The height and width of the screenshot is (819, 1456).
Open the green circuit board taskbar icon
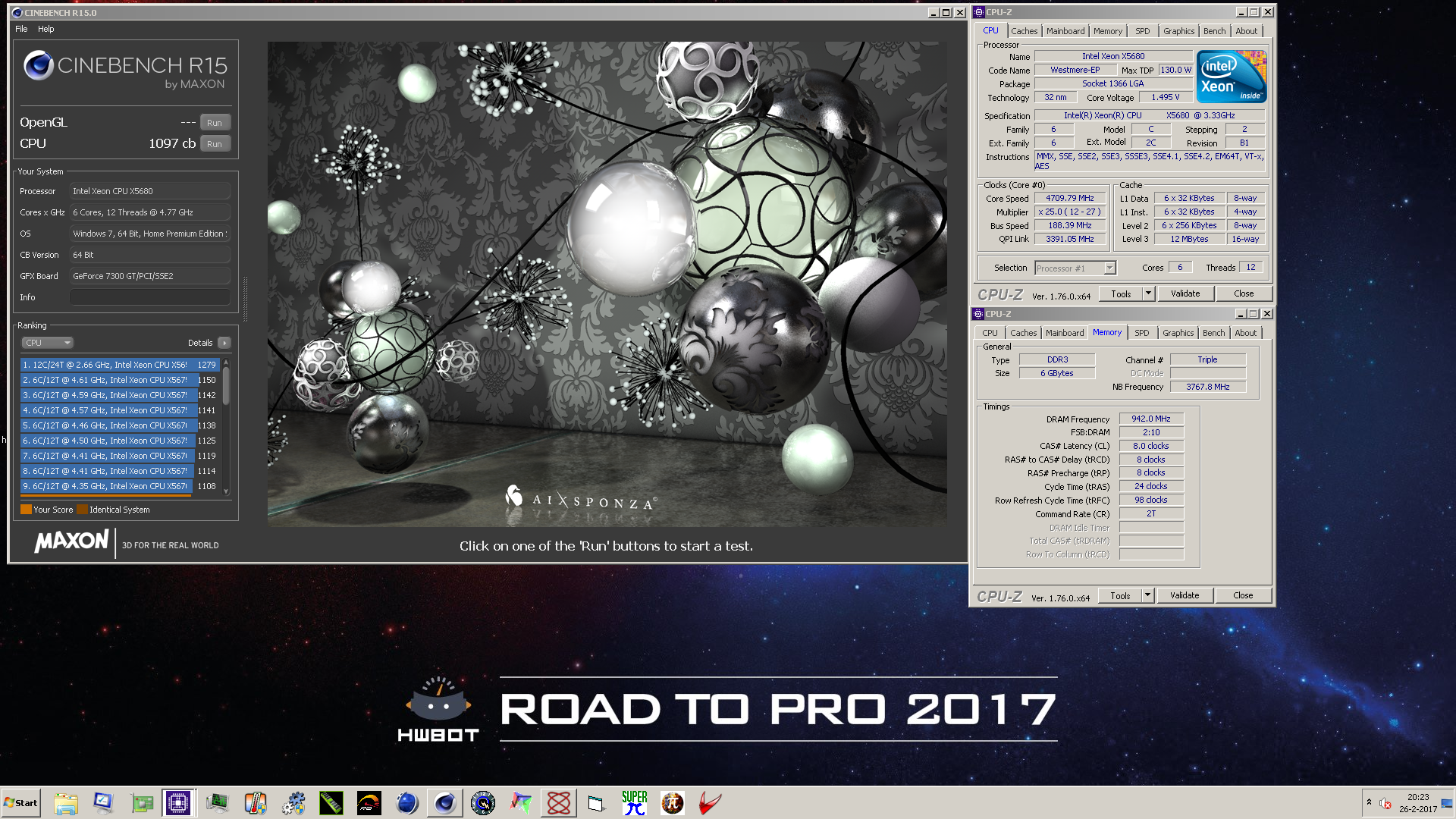[142, 803]
